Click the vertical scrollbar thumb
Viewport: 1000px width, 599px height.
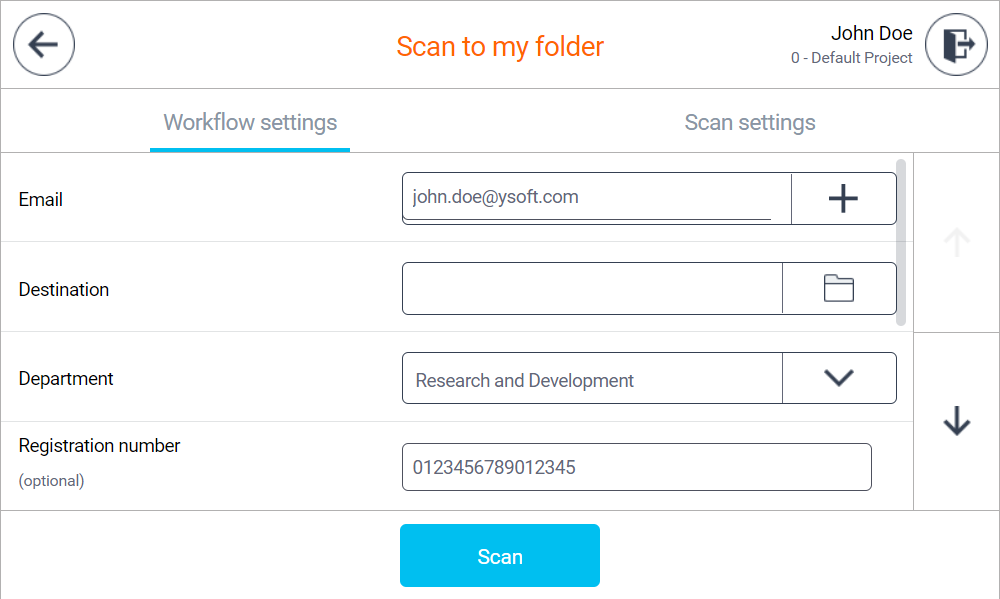point(901,241)
